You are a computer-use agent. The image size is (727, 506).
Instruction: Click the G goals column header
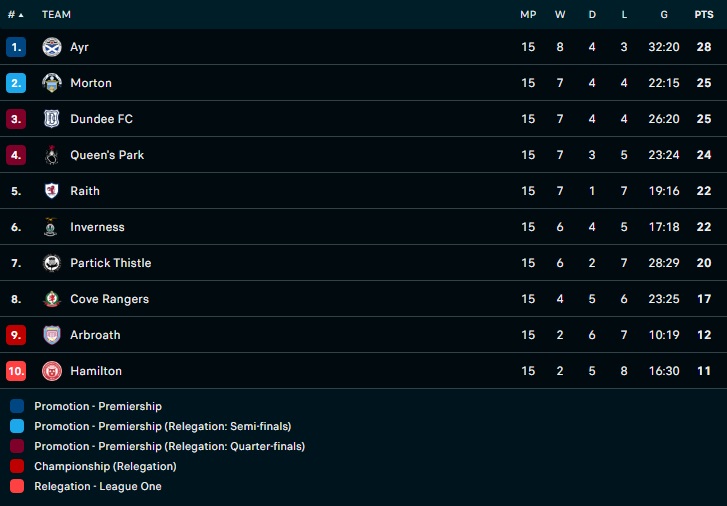pyautogui.click(x=664, y=15)
